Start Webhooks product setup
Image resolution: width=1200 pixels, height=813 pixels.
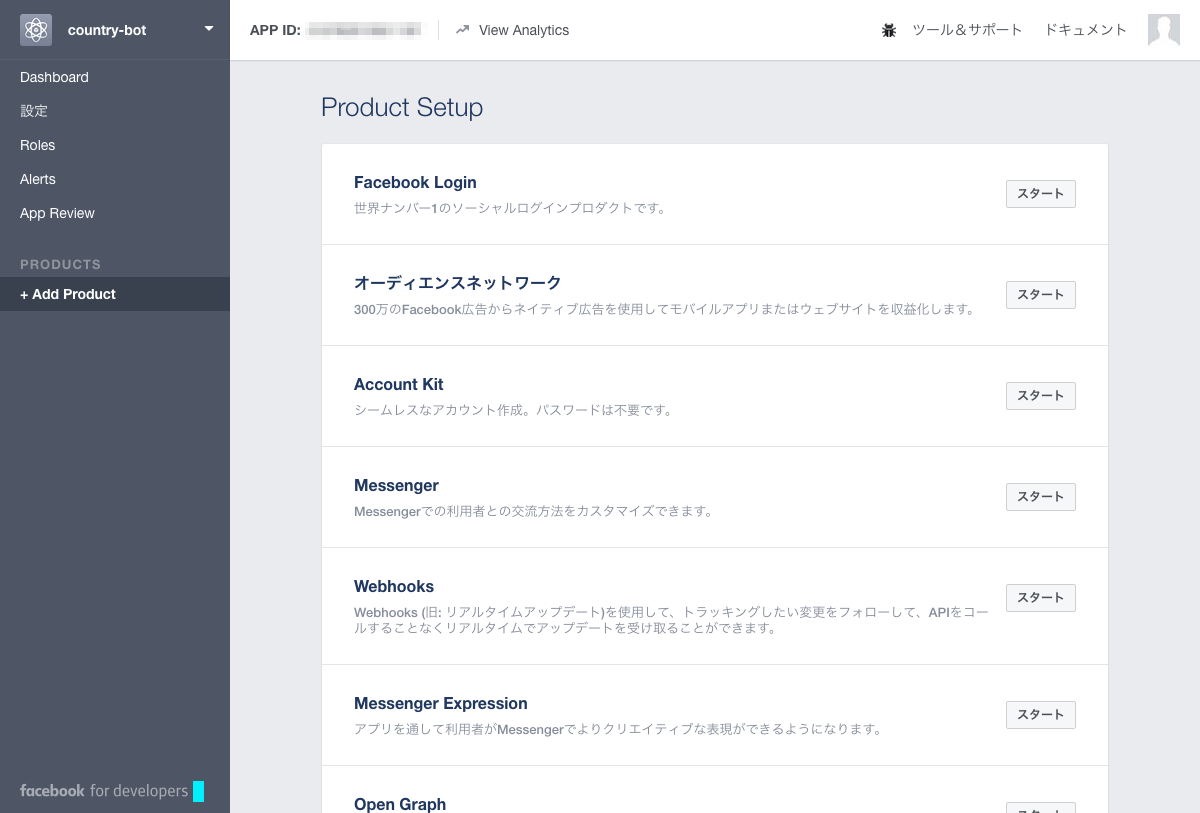click(x=1040, y=598)
